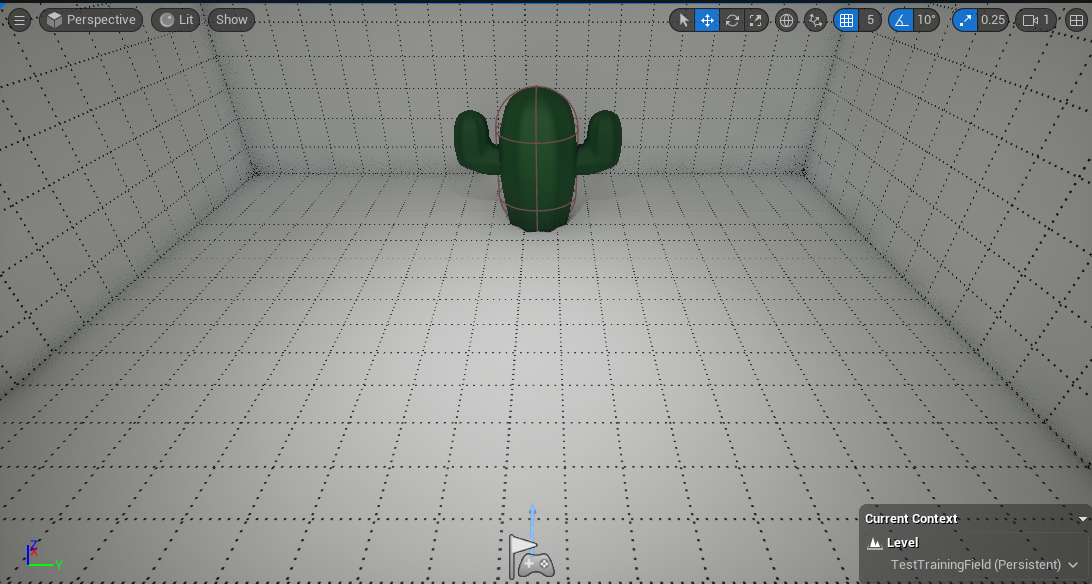Change grid snap value 5
Viewport: 1092px width, 584px height.
point(870,20)
